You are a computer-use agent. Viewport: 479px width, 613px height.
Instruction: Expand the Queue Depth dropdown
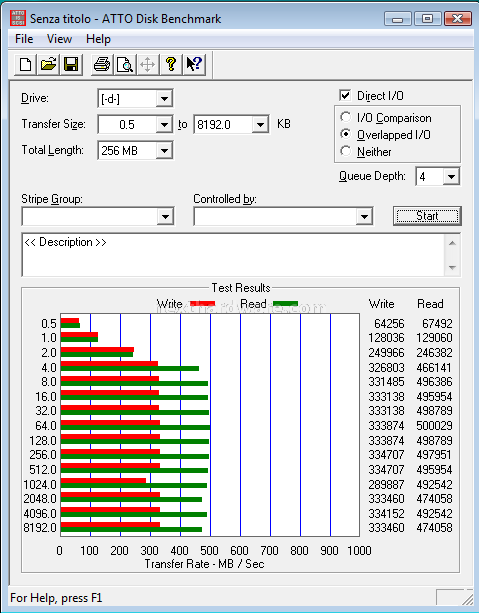(x=451, y=176)
